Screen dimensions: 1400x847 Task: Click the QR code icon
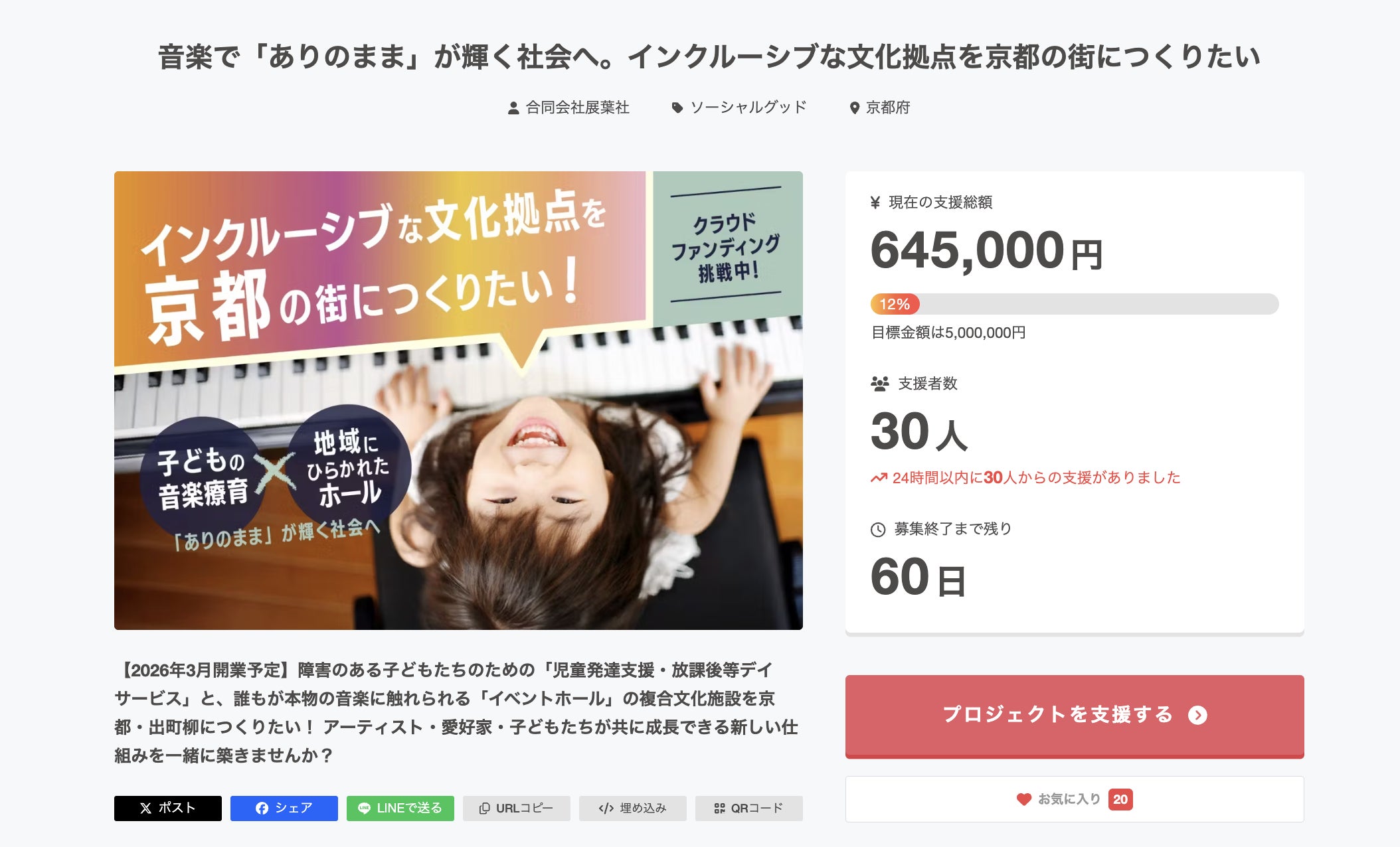719,809
